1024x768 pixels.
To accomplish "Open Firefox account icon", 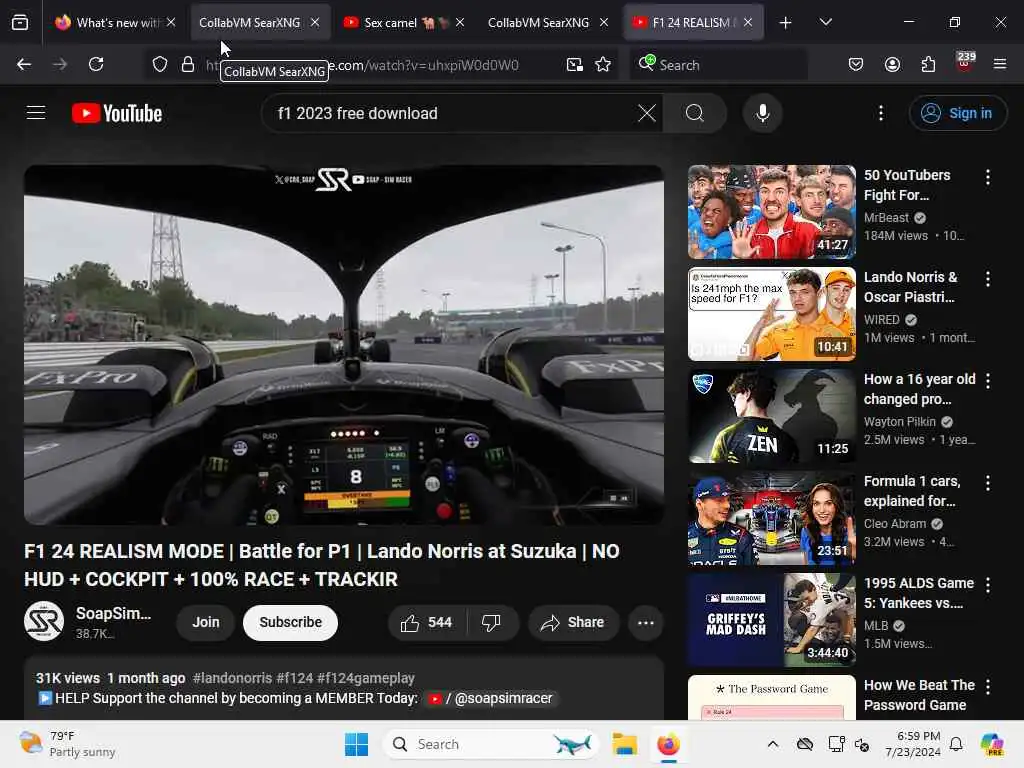I will click(x=892, y=64).
